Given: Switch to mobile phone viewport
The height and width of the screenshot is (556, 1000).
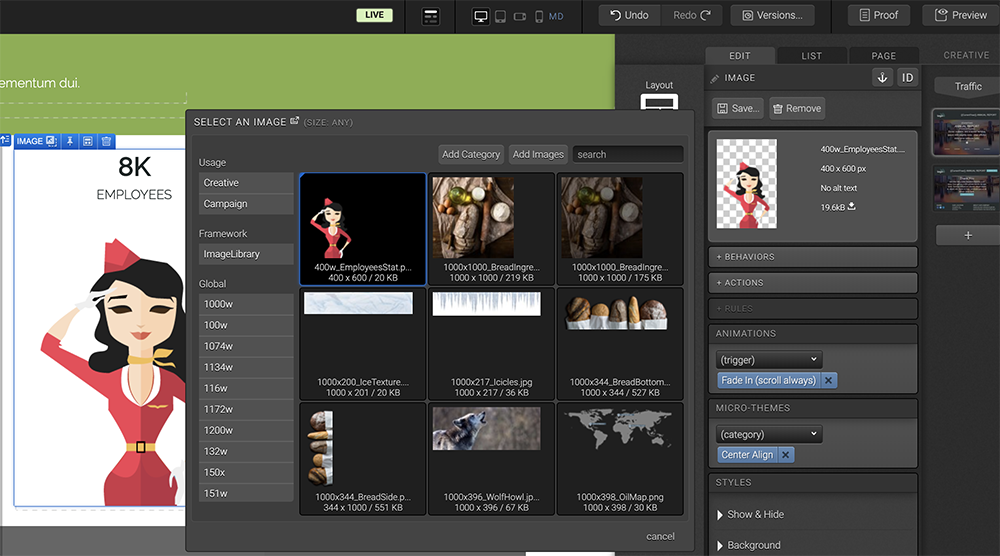Looking at the screenshot, I should (x=539, y=17).
